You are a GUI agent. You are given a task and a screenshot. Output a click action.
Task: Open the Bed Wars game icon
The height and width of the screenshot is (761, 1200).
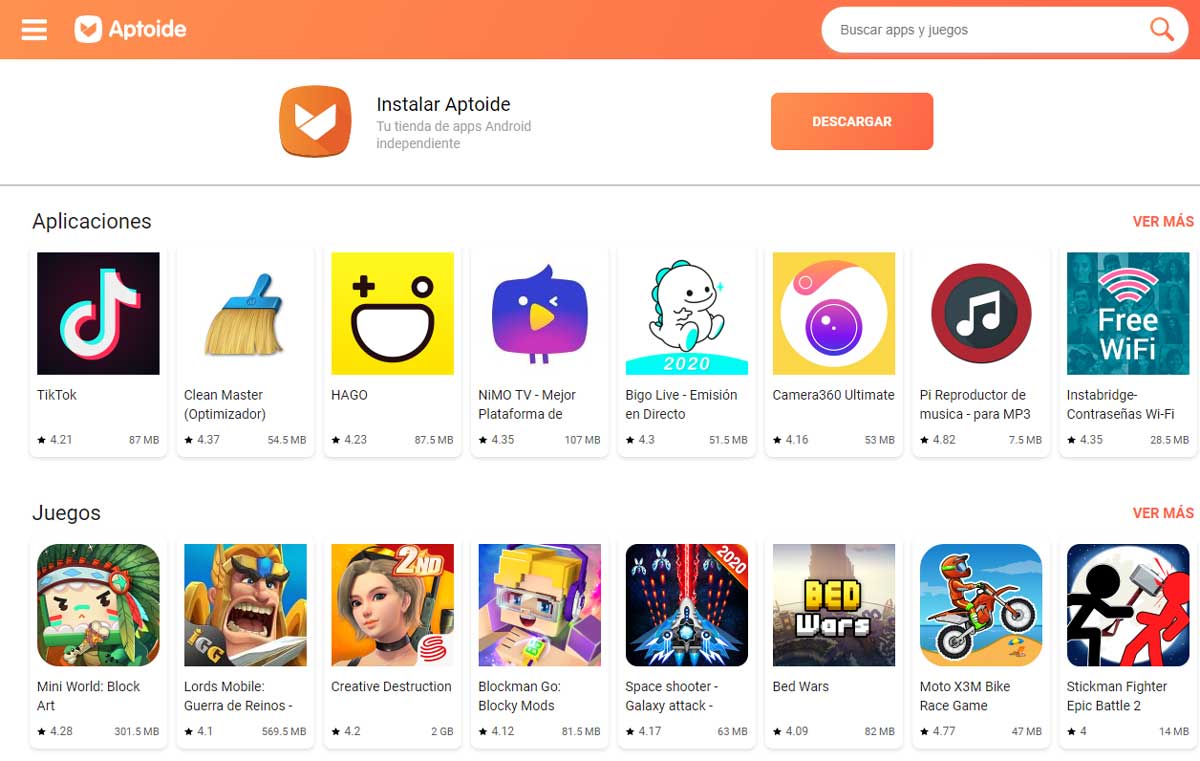pos(833,605)
